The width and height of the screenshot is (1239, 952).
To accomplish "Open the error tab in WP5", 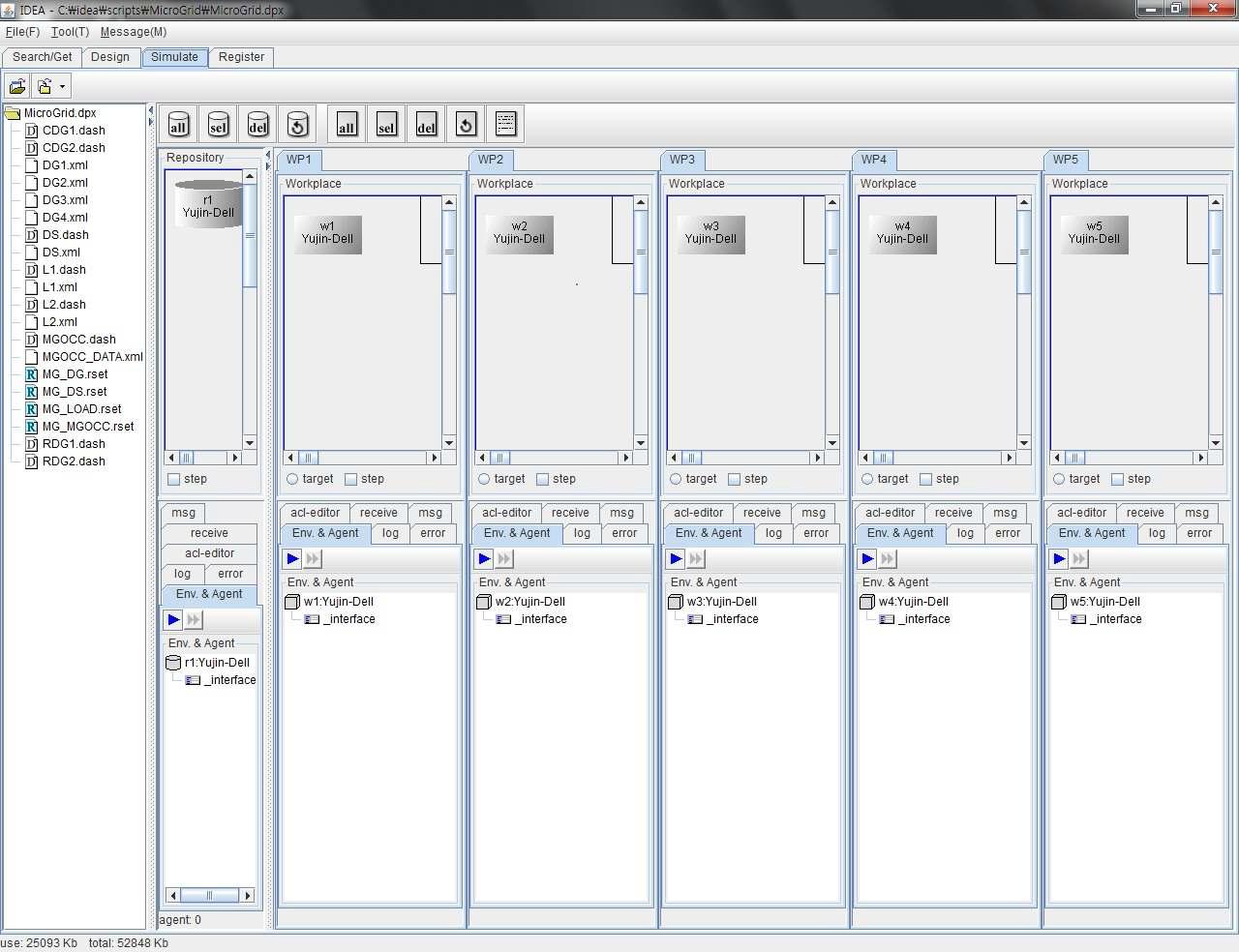I will [1199, 533].
